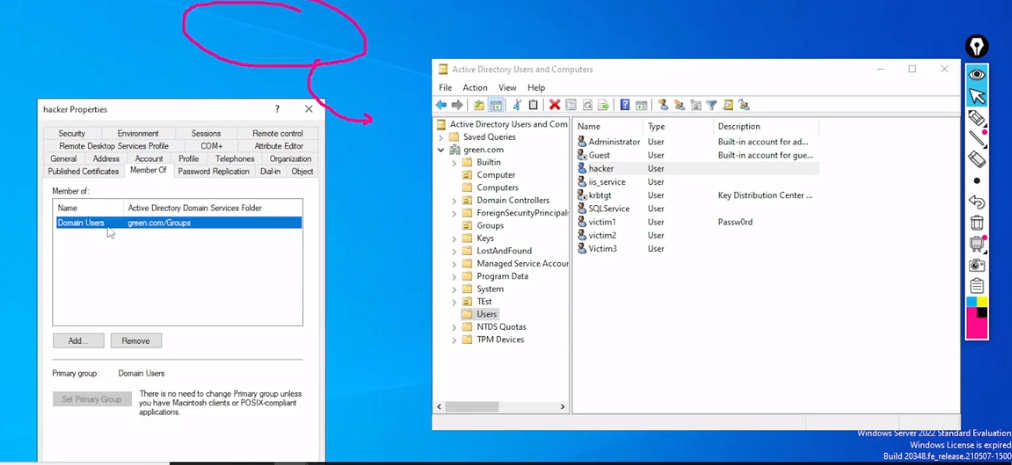Create a new group via toolbar icon
The height and width of the screenshot is (465, 1012).
[679, 105]
